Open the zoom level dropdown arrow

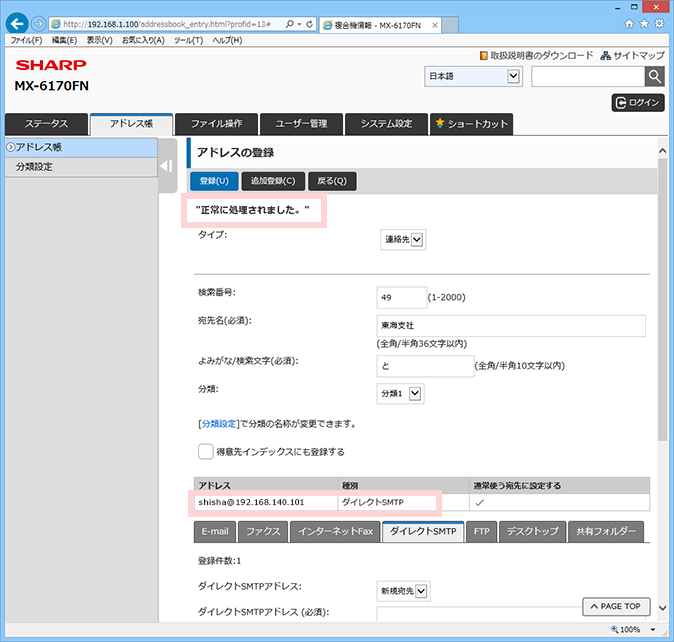[653, 630]
